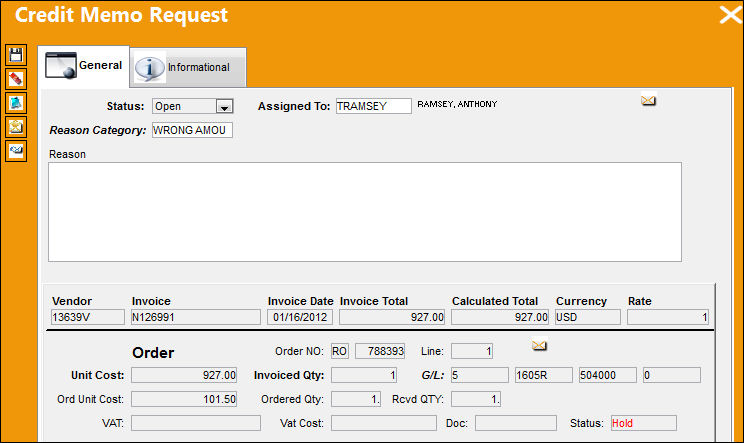Select the Invoice field N126991
Viewport: 744px width, 443px height.
[195, 317]
